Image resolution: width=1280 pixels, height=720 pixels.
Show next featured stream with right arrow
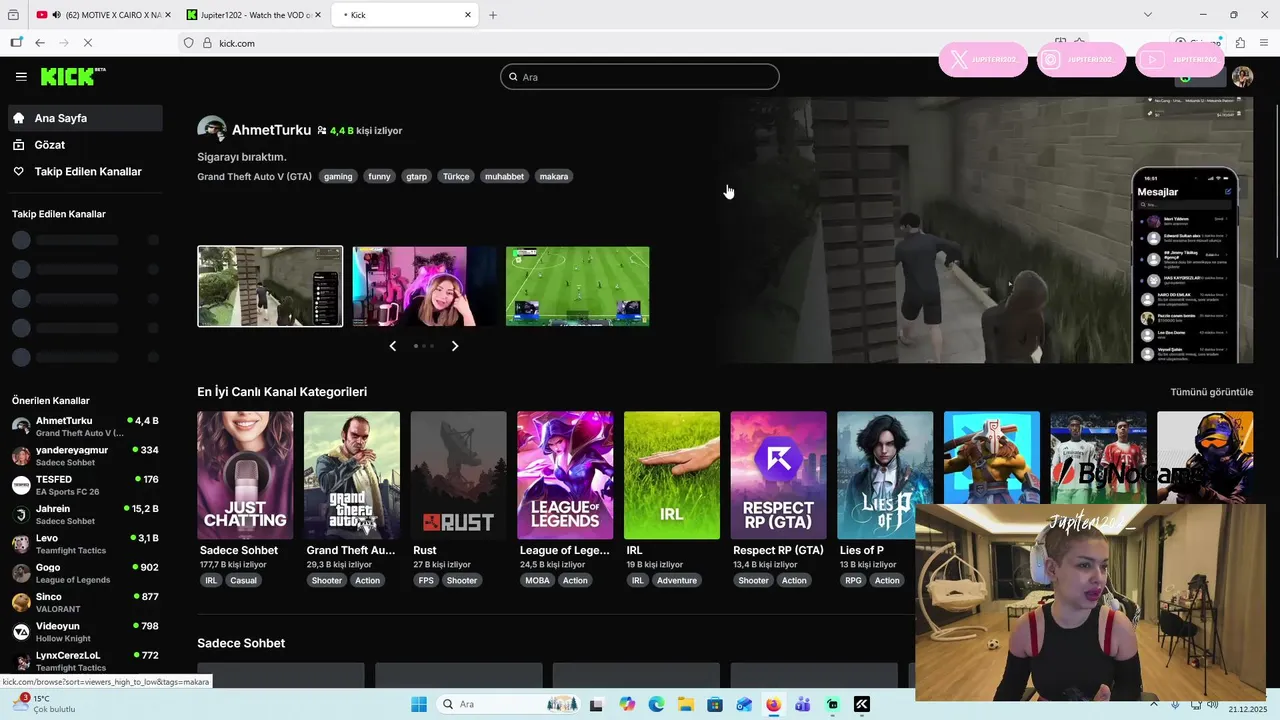click(455, 346)
